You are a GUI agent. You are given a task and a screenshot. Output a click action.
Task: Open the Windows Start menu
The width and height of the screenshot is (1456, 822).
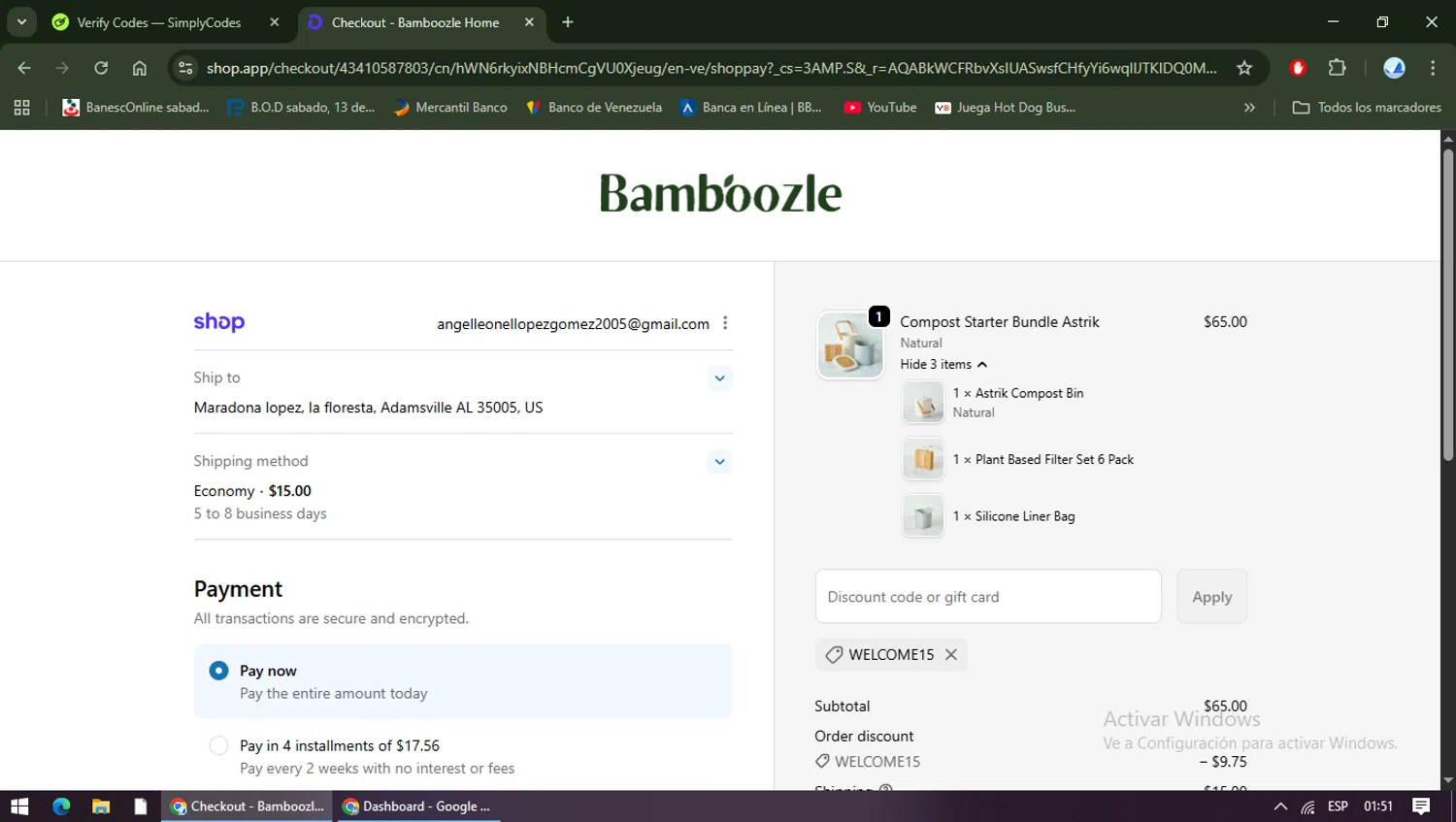tap(19, 806)
